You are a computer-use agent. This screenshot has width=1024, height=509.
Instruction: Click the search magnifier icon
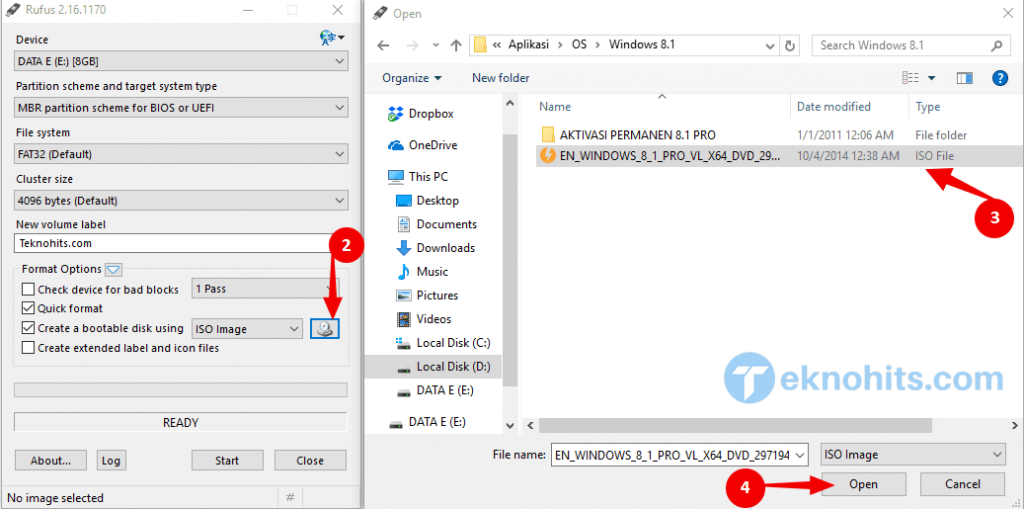996,46
